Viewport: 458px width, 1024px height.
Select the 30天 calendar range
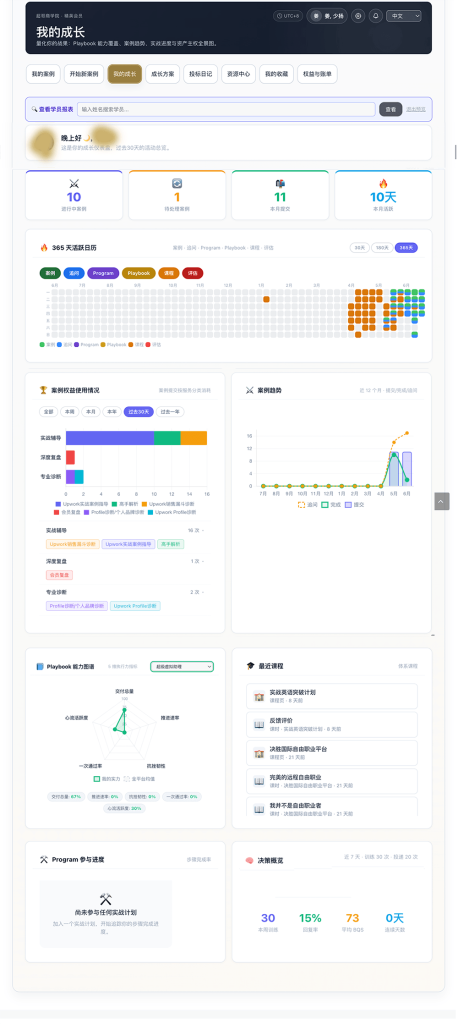point(360,248)
